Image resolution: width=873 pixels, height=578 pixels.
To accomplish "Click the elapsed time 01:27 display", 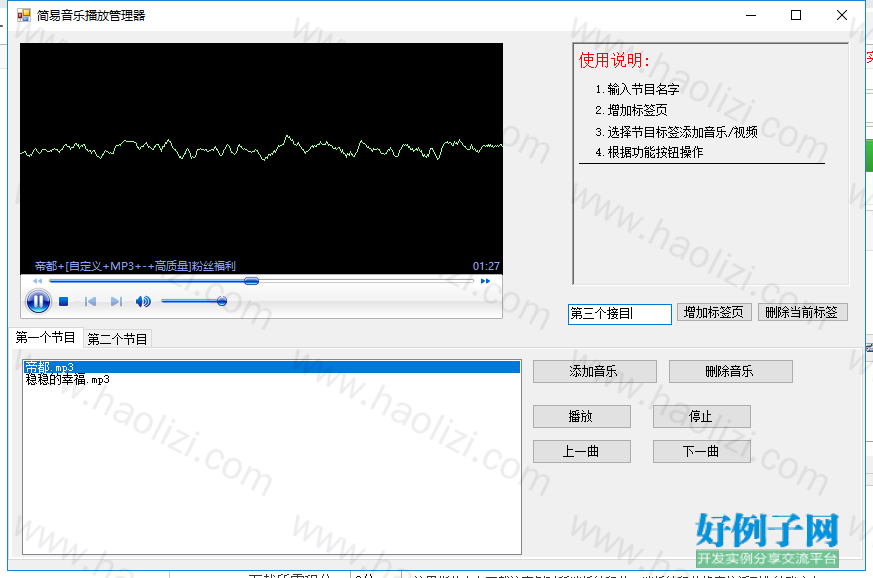I will [485, 266].
